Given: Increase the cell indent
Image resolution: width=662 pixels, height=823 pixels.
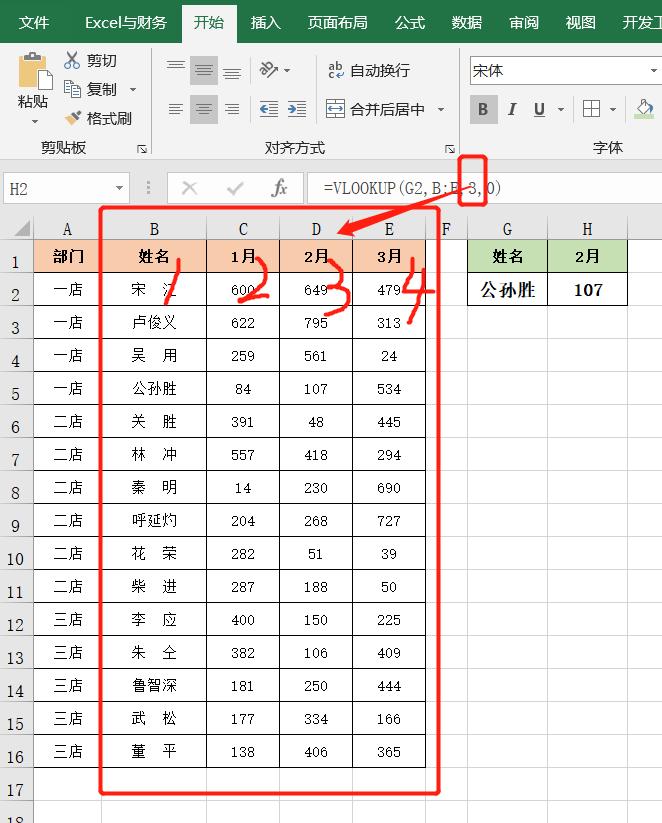Looking at the screenshot, I should coord(297,109).
